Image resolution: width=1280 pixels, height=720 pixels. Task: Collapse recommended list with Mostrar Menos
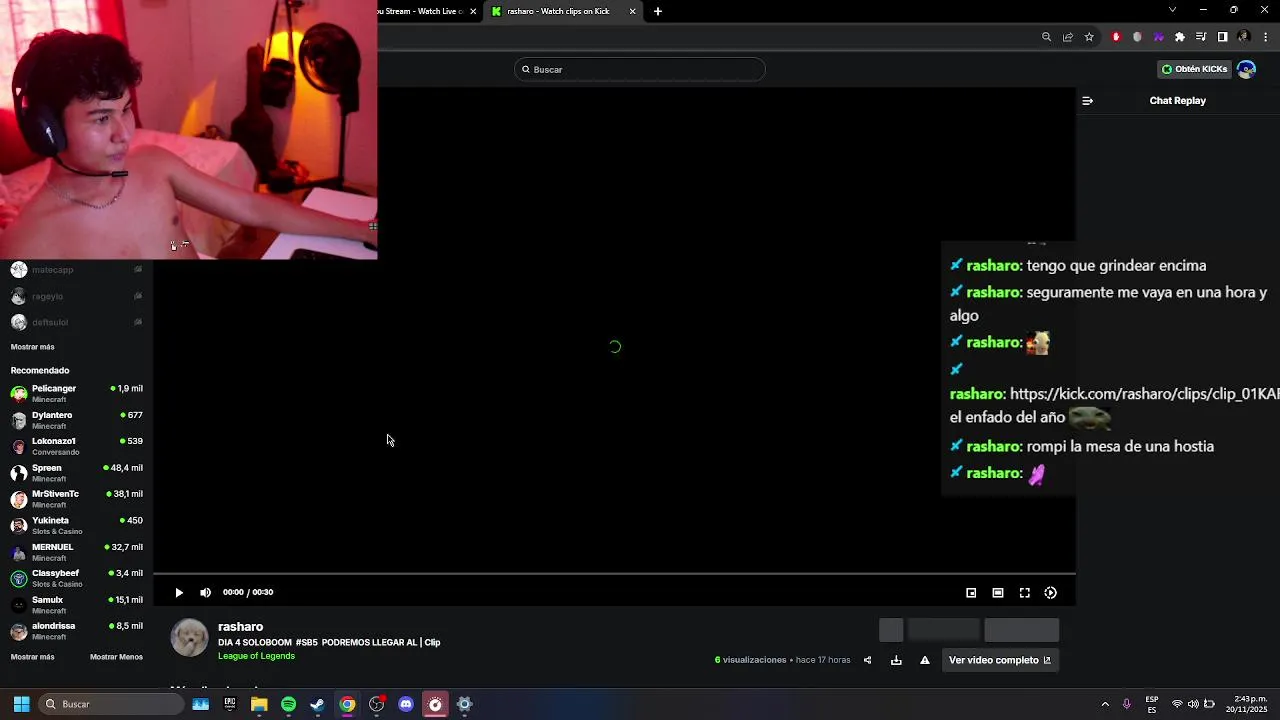pyautogui.click(x=116, y=657)
